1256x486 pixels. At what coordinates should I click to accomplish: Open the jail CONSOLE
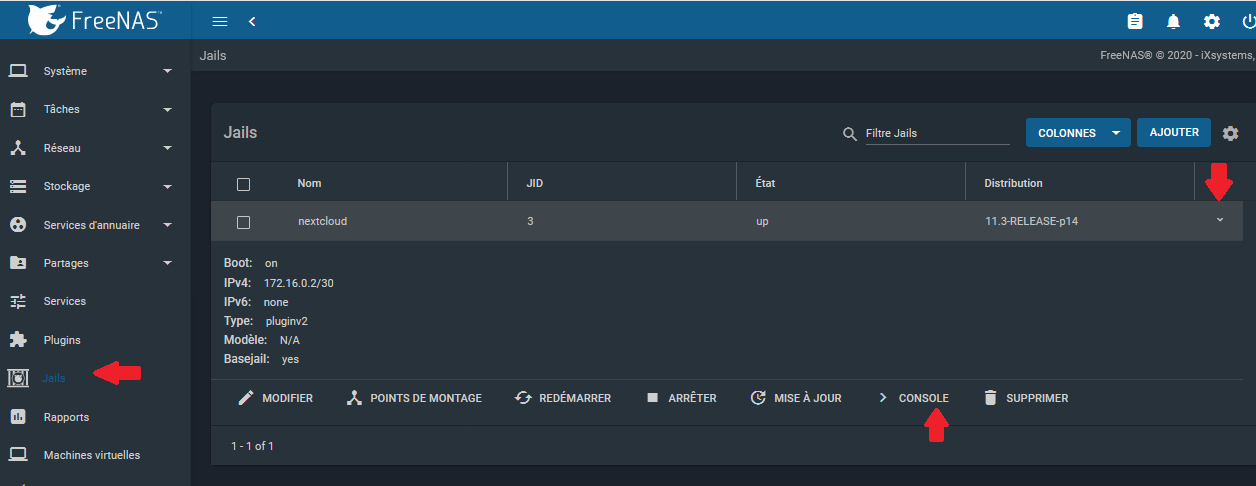913,398
